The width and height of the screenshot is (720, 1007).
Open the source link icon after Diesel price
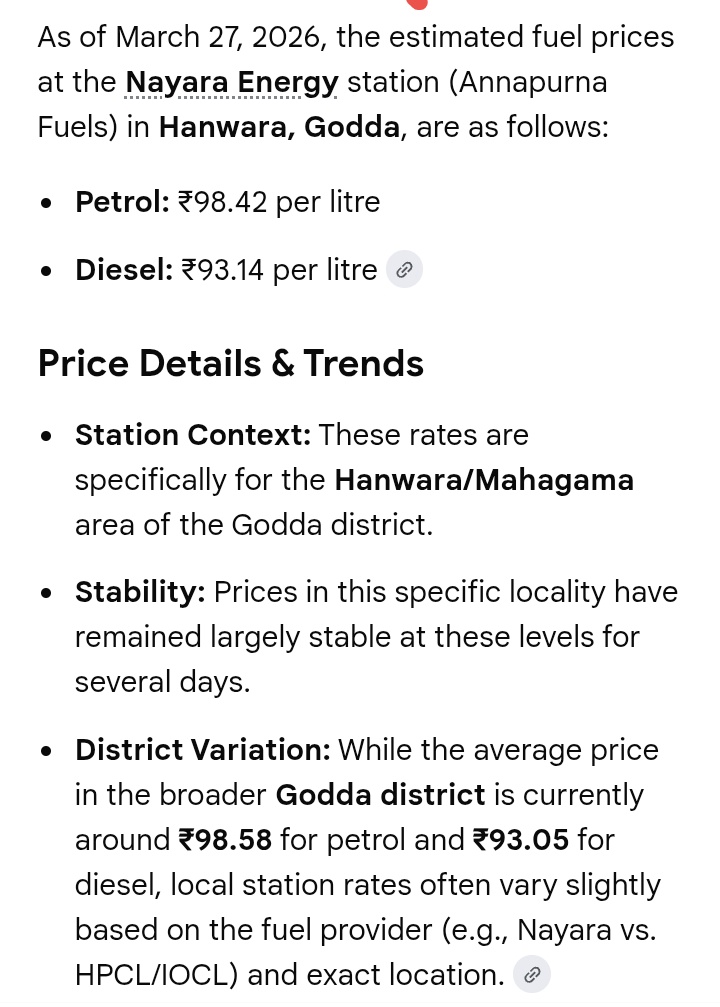coord(404,270)
